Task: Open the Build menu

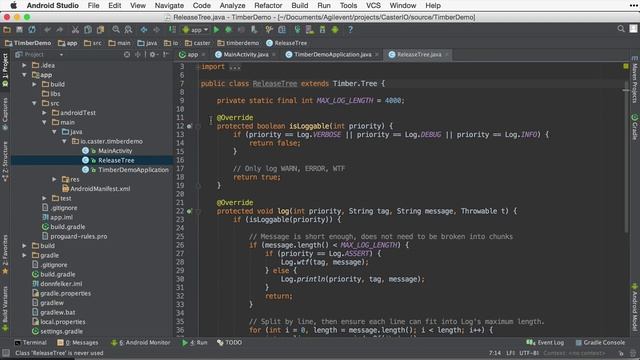Action: point(300,6)
